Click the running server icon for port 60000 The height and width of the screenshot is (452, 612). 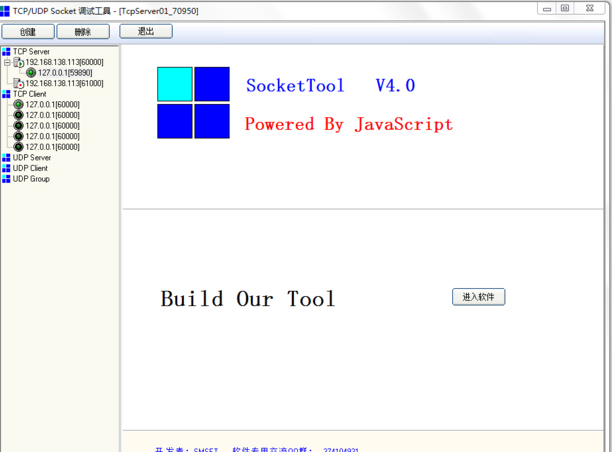click(18, 62)
